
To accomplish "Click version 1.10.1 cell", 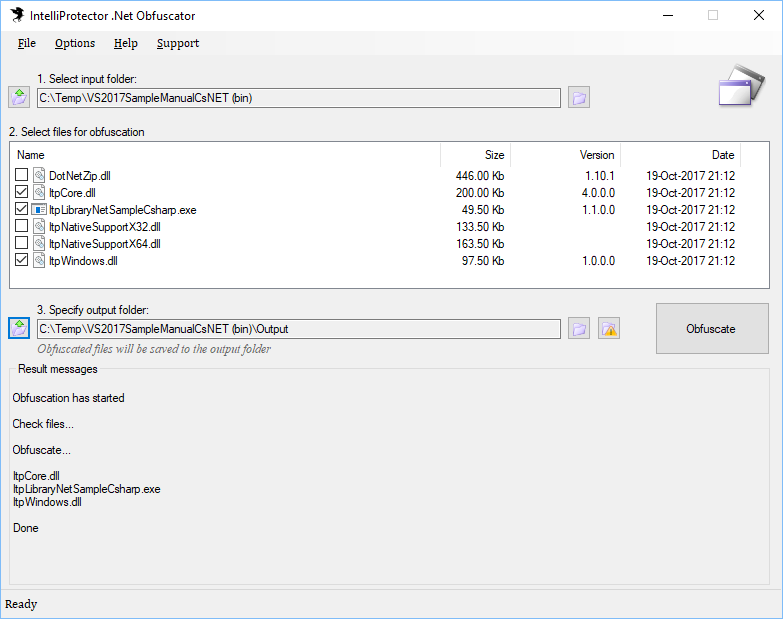I will tap(600, 176).
